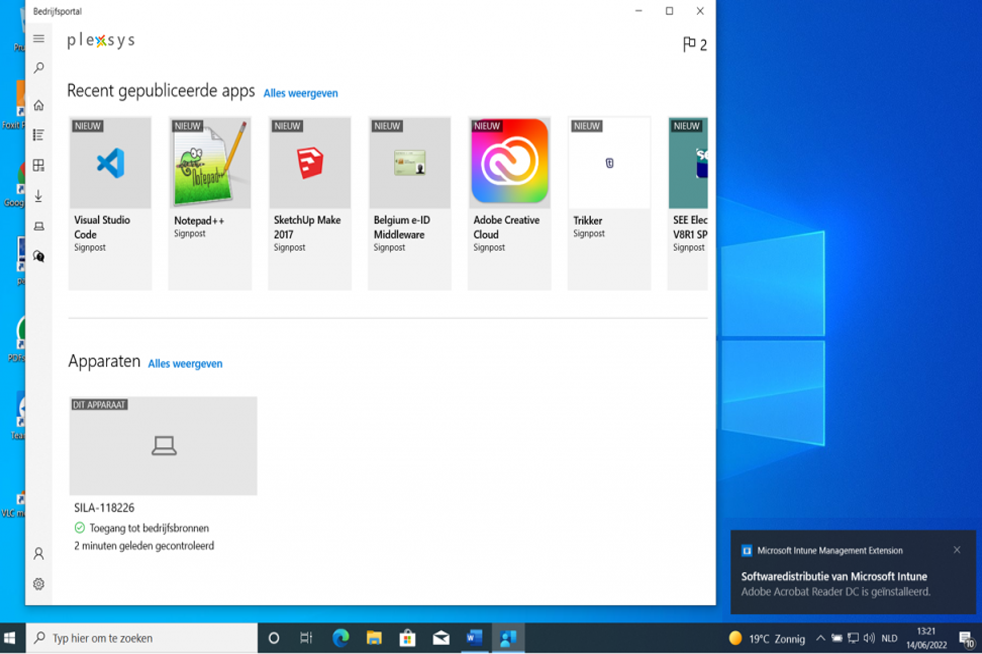
Task: Open Settings gear in Bedrijfsportal sidebar
Action: (x=39, y=584)
